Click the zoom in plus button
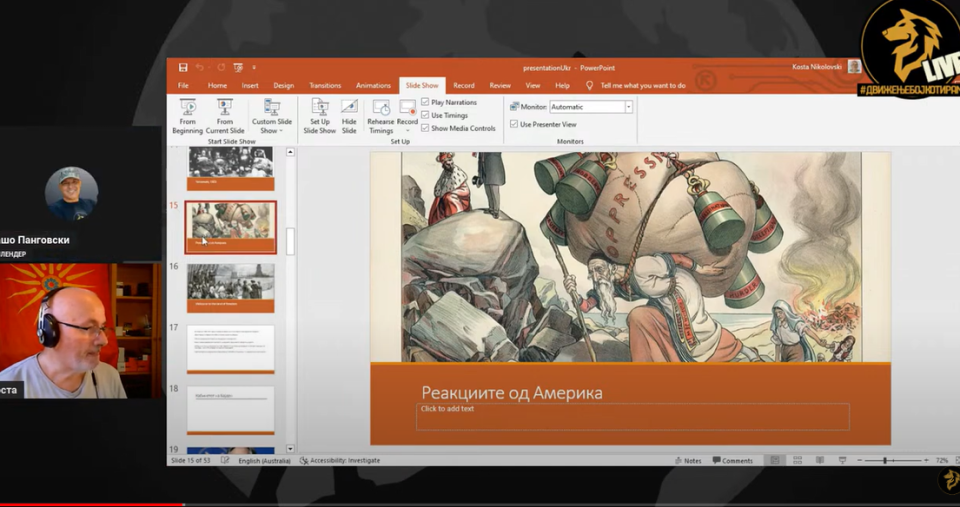This screenshot has width=960, height=507. [x=926, y=460]
